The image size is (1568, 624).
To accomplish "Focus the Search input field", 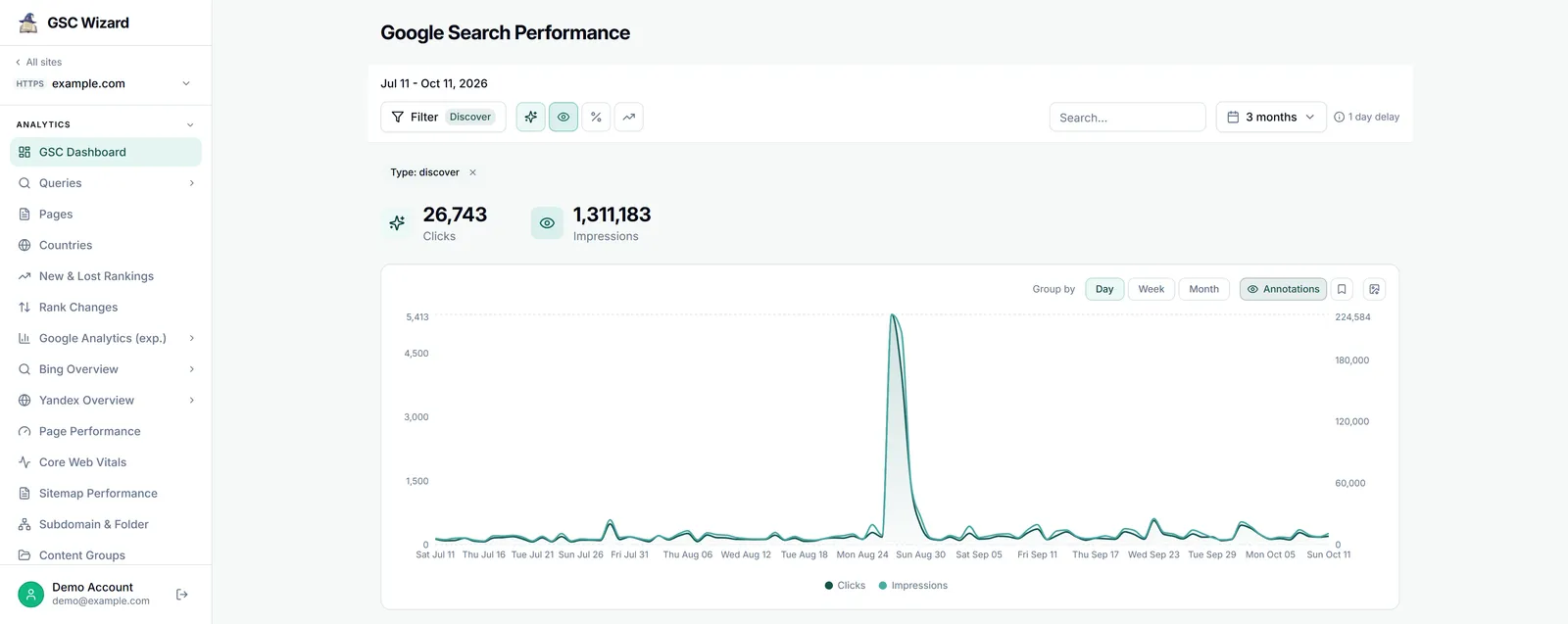I will pyautogui.click(x=1127, y=117).
